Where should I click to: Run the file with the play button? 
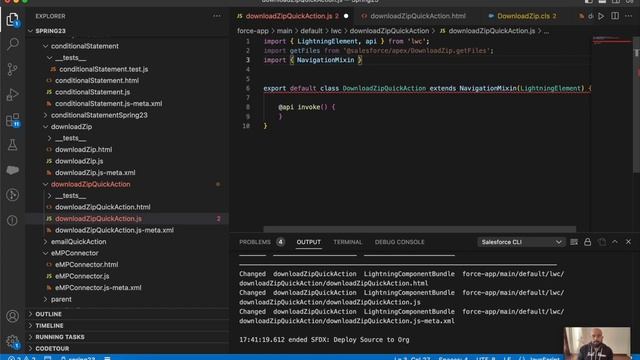pyautogui.click(x=601, y=16)
